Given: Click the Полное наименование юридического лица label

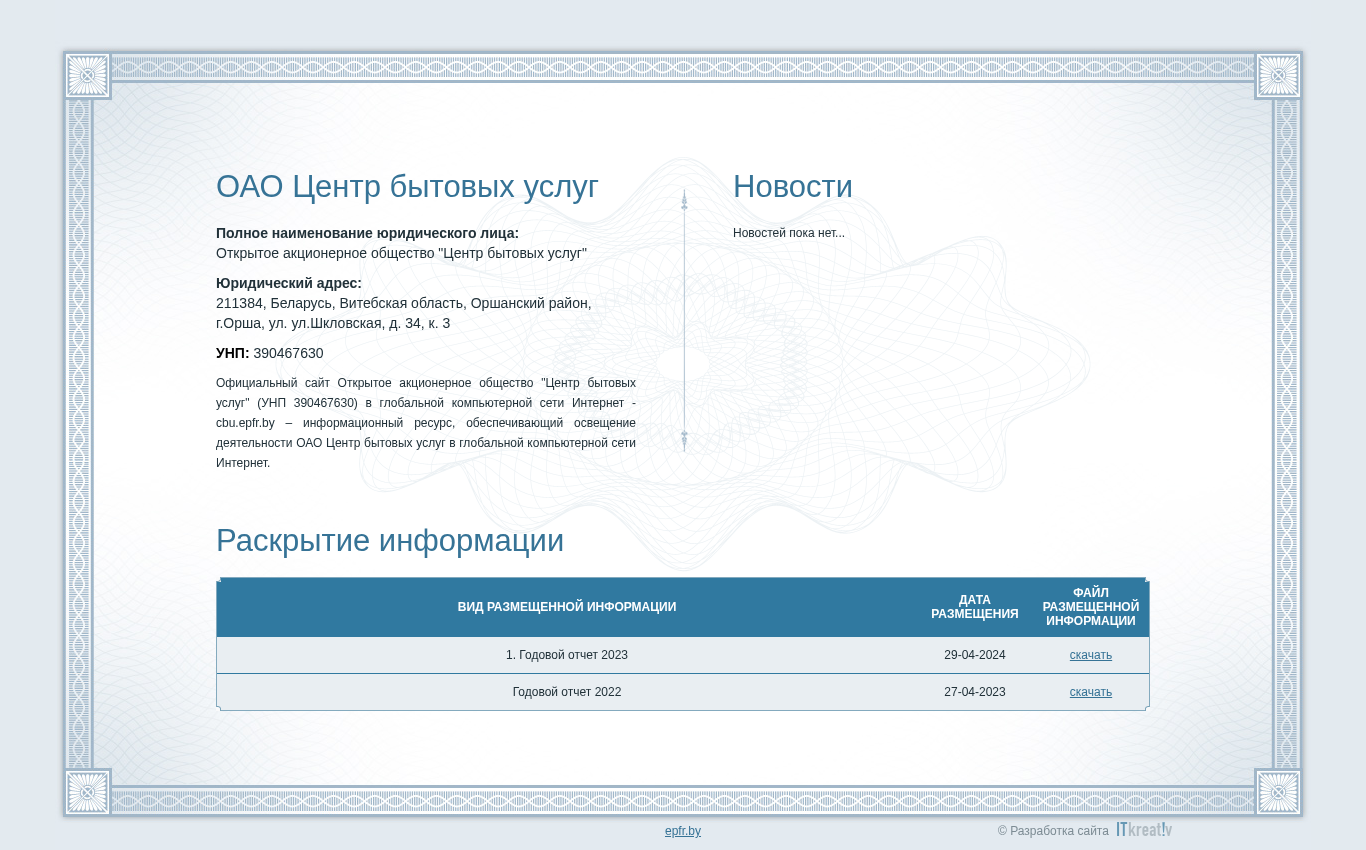Looking at the screenshot, I should point(367,233).
